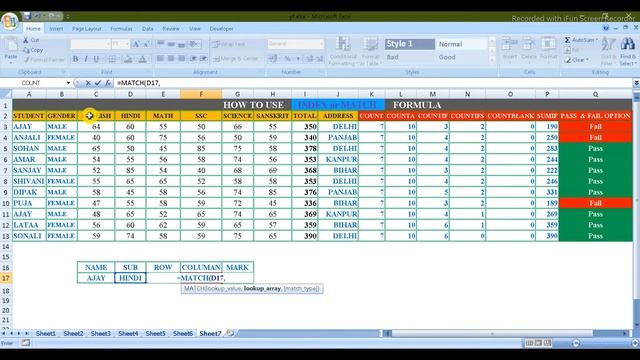640x360 pixels.
Task: Open Conditional Formatting menu
Action: pos(343,51)
